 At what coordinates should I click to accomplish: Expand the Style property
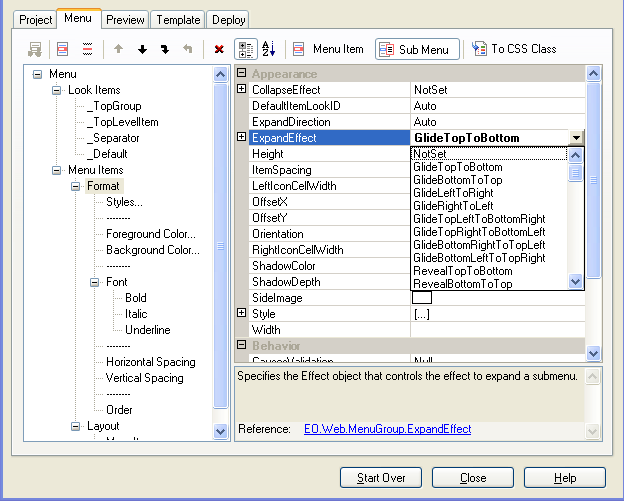(242, 313)
